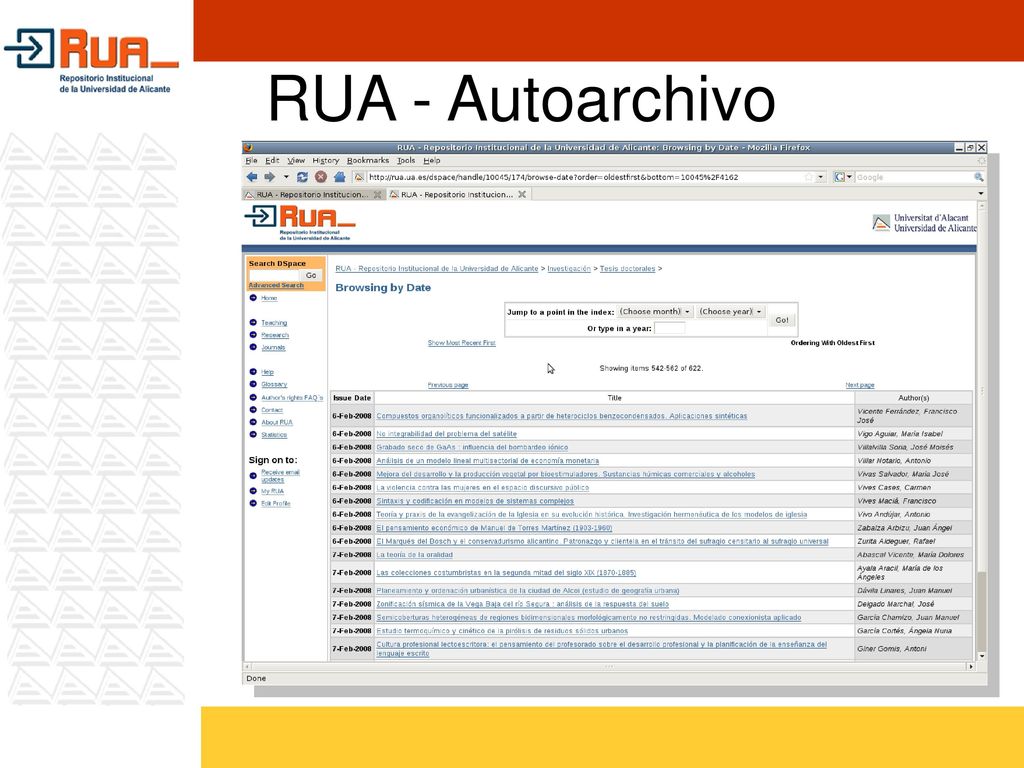
Task: Click the search magnifier icon
Action: pos(978,177)
